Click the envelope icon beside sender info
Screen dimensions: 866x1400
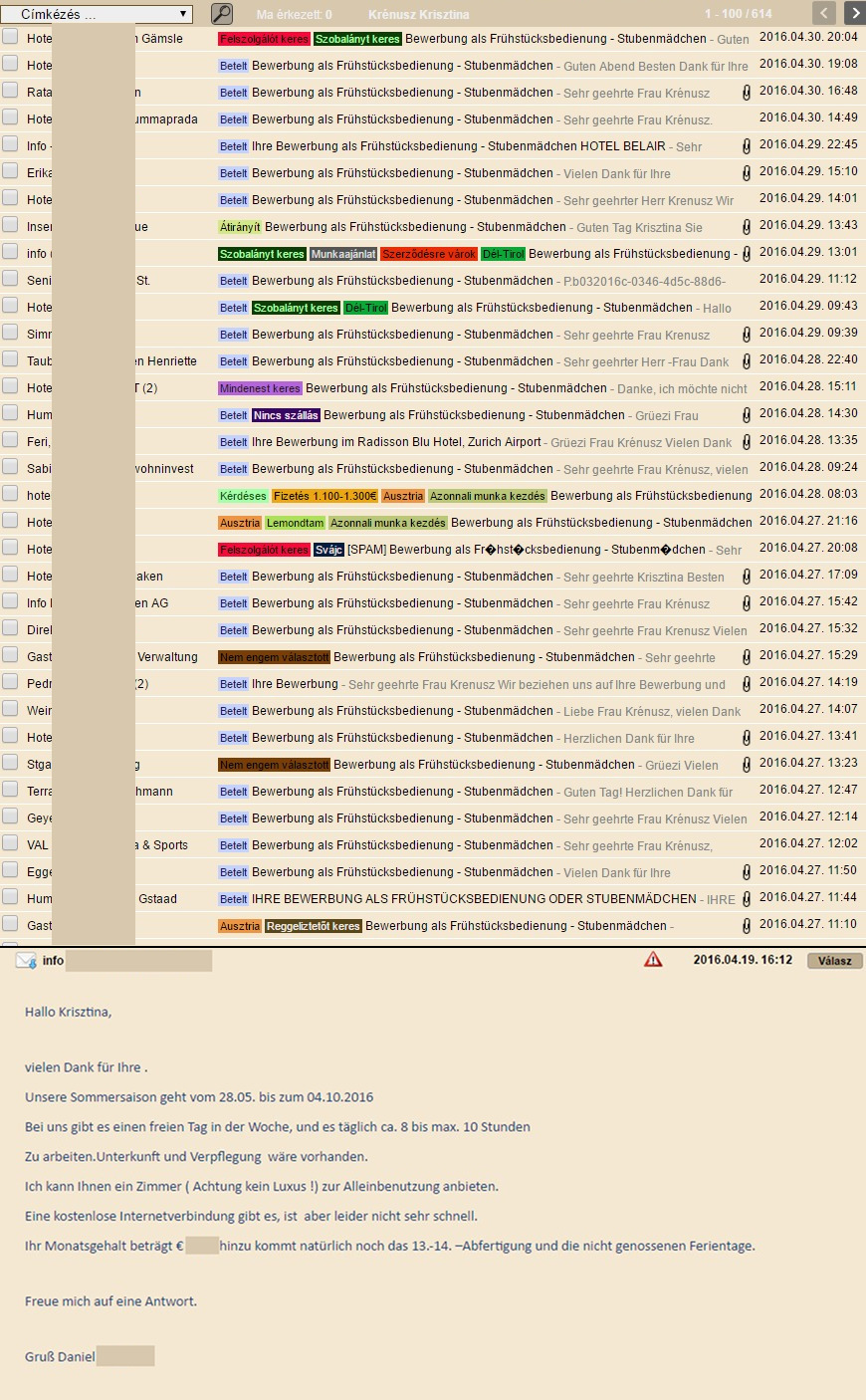tap(26, 961)
